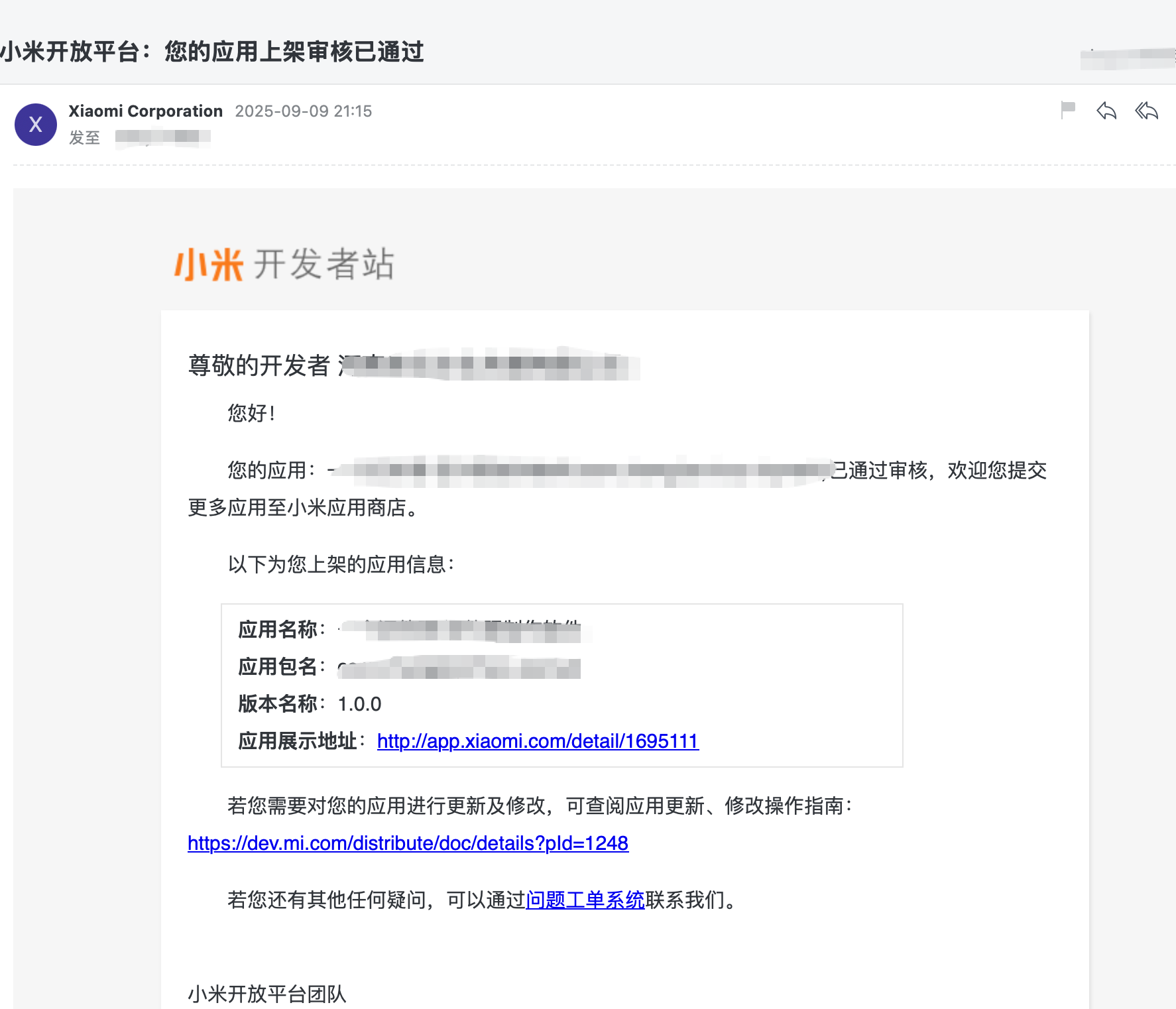The width and height of the screenshot is (1176, 1009).
Task: Click the 应用展示地址 label
Action: pos(298,741)
